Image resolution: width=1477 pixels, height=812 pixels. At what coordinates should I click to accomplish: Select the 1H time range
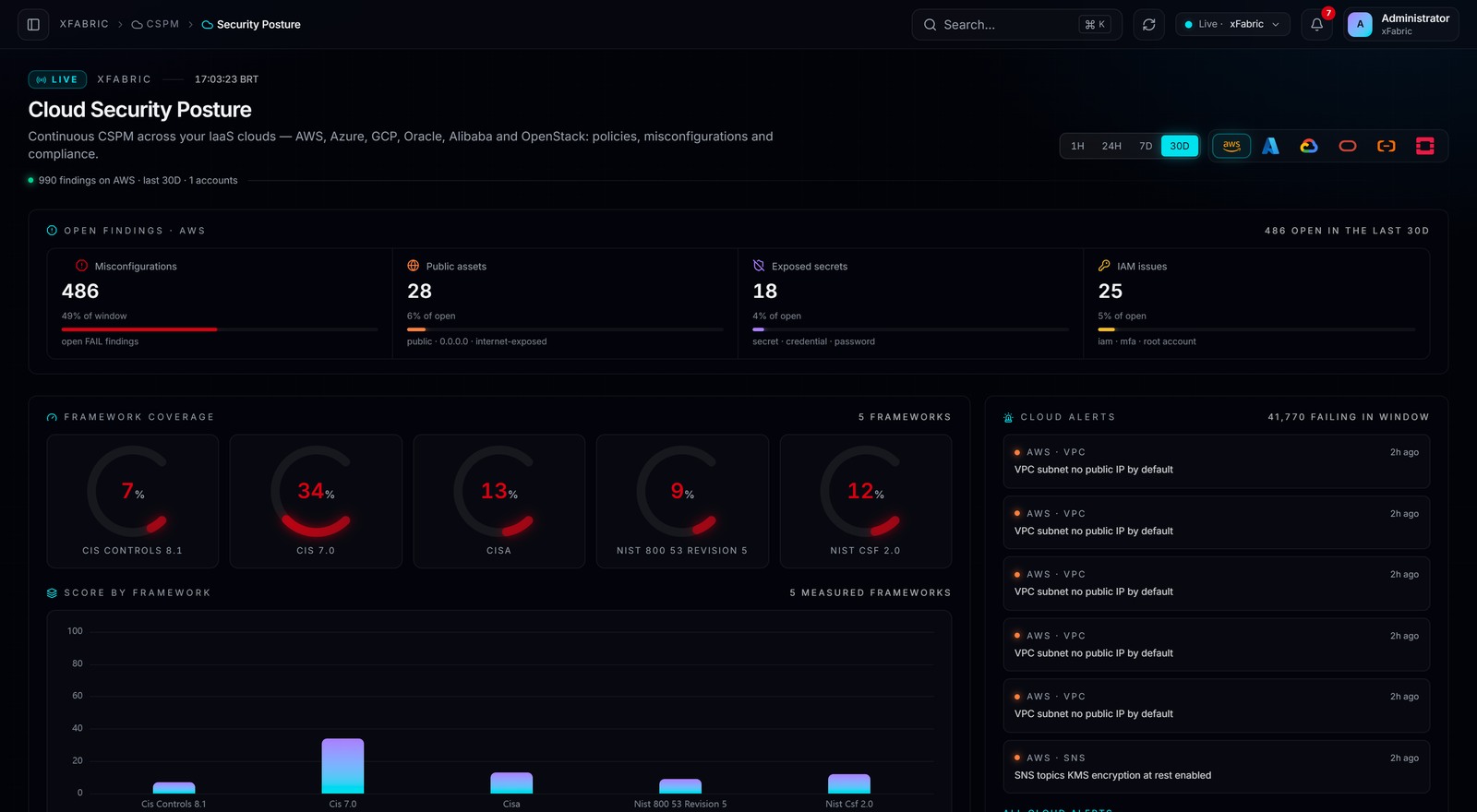coord(1077,146)
